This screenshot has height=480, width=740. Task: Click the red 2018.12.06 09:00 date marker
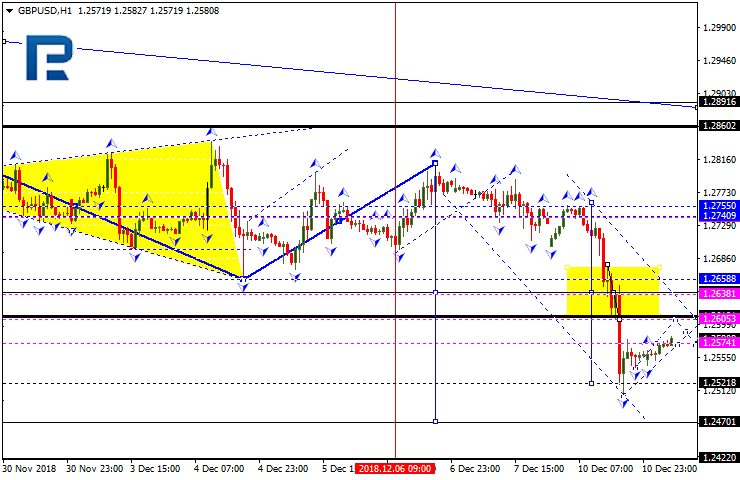tap(396, 469)
